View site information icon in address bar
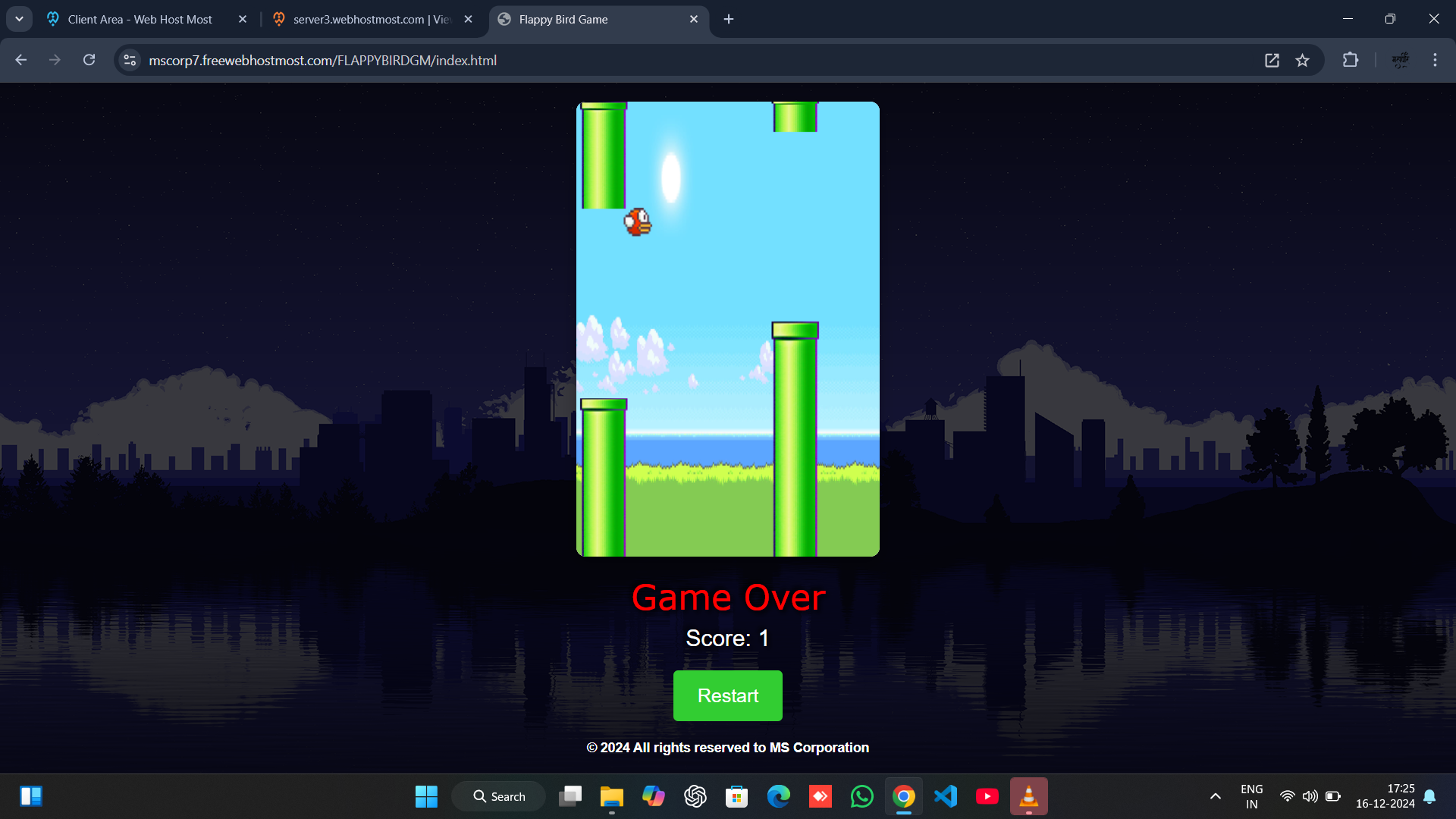The width and height of the screenshot is (1456, 819). (130, 60)
